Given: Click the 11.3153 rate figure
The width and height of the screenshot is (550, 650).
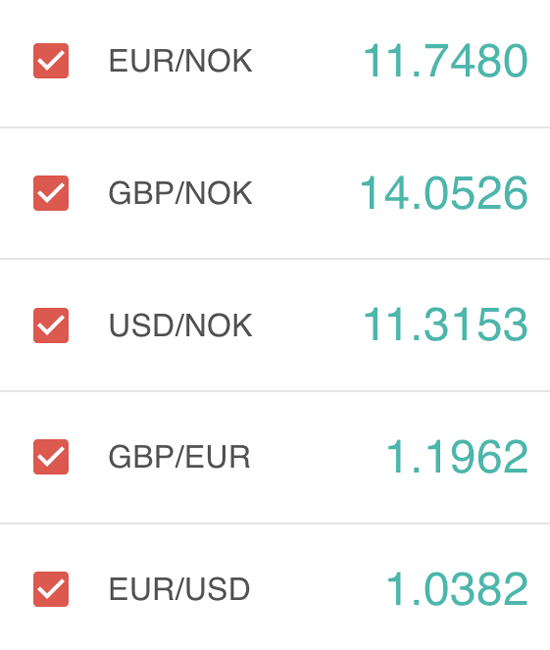Looking at the screenshot, I should tap(446, 325).
